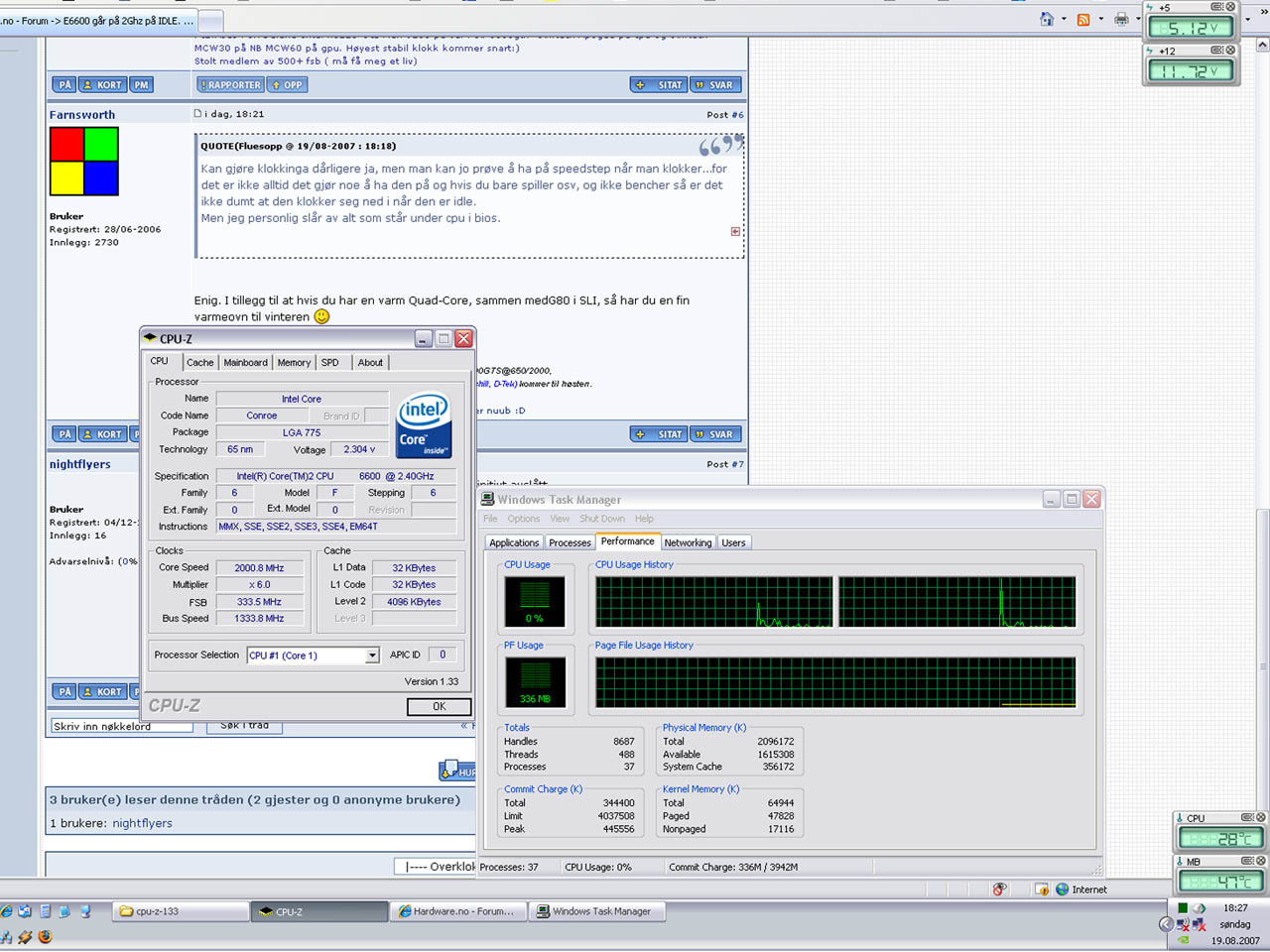Open the Home button dropdown arrow
This screenshot has width=1270, height=952.
pyautogui.click(x=1064, y=19)
